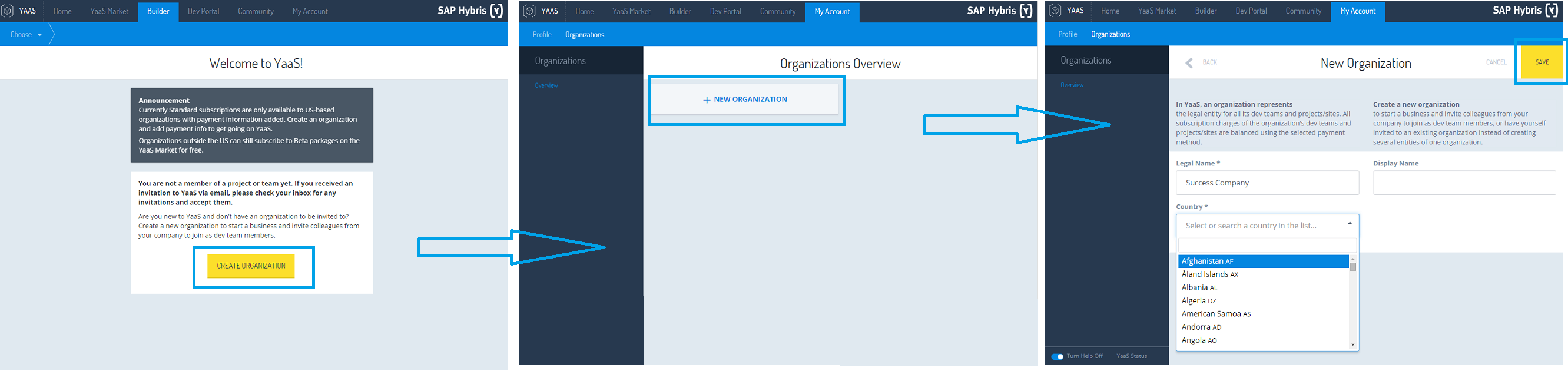Screen dimensions: 1568x371
Task: Toggle the Turn Help Off switch
Action: pos(1058,356)
